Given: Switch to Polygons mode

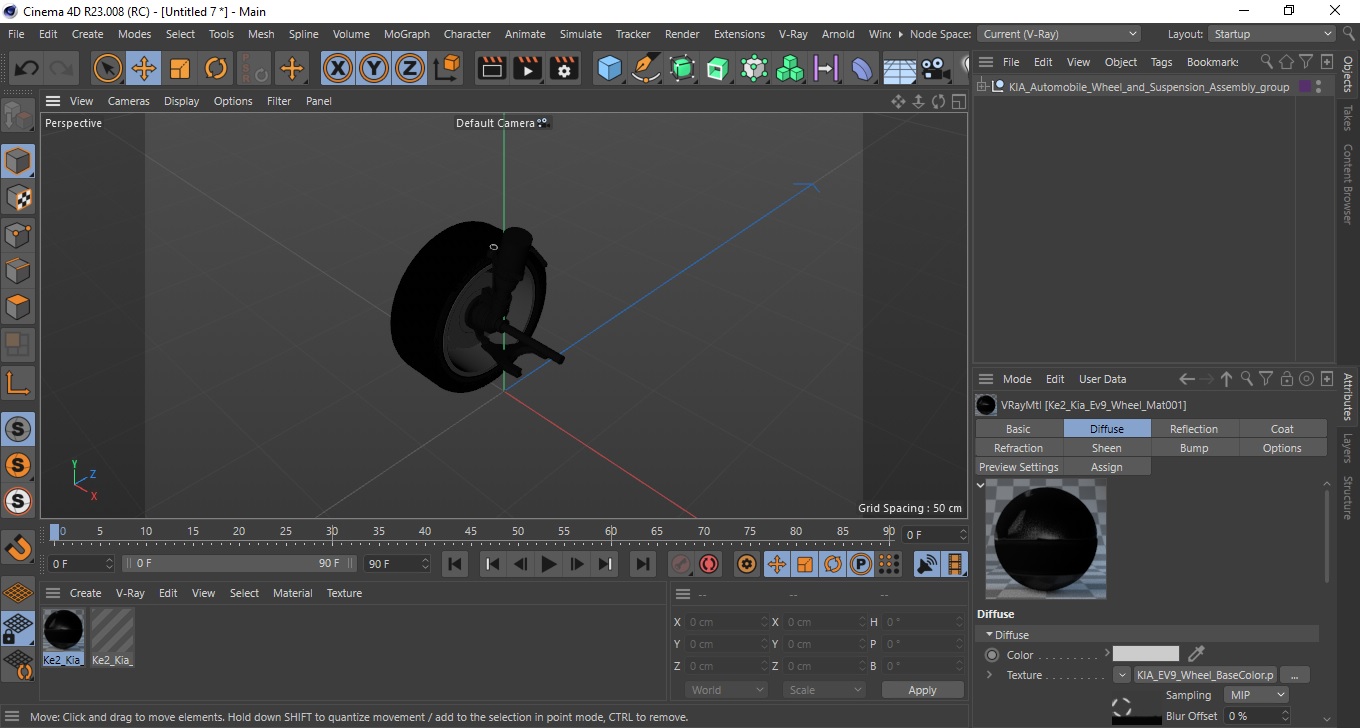Looking at the screenshot, I should tap(18, 307).
